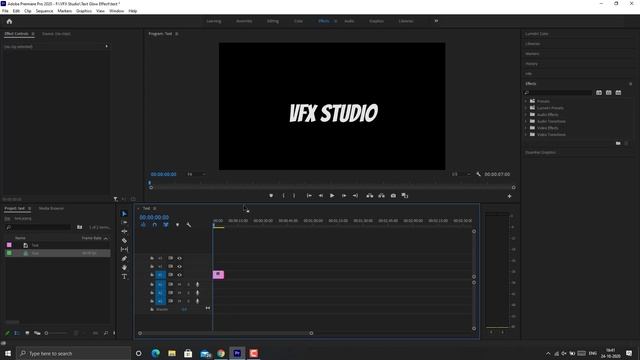Export a frame with the camera icon

point(393,196)
